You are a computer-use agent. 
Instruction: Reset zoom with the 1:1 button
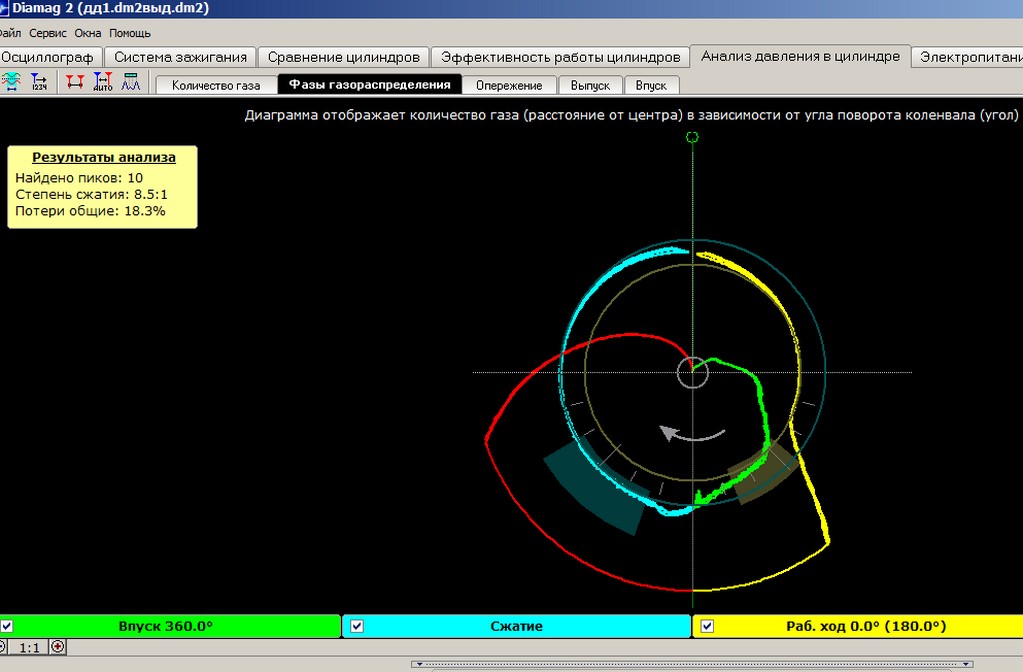tap(29, 647)
